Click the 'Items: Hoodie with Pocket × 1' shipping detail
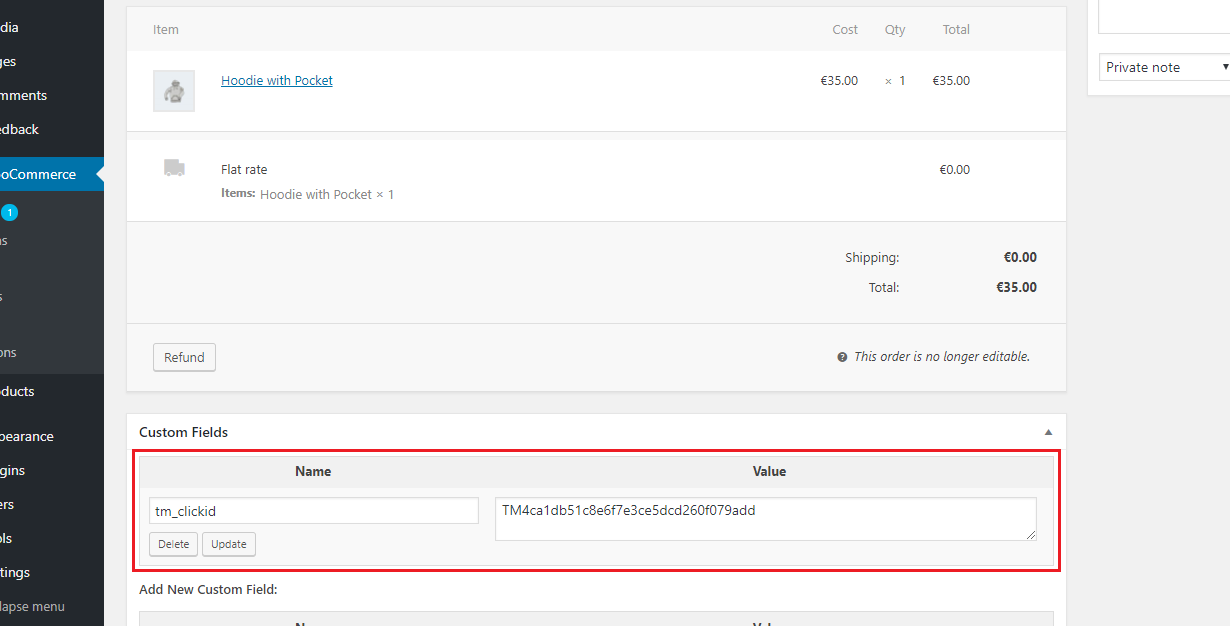 click(x=308, y=194)
